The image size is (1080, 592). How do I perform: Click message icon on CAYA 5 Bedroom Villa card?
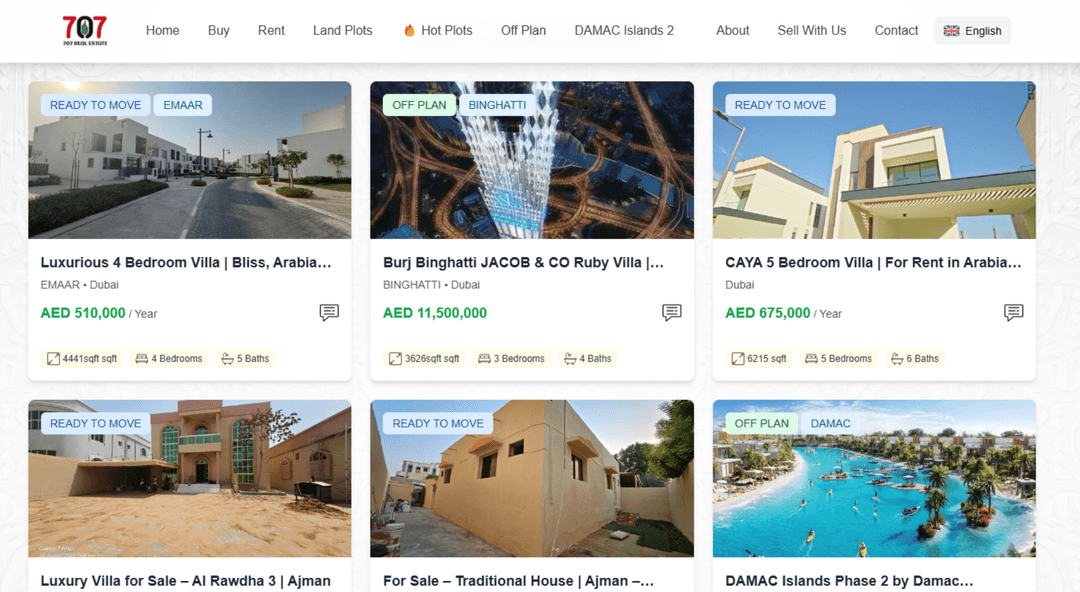point(1013,312)
